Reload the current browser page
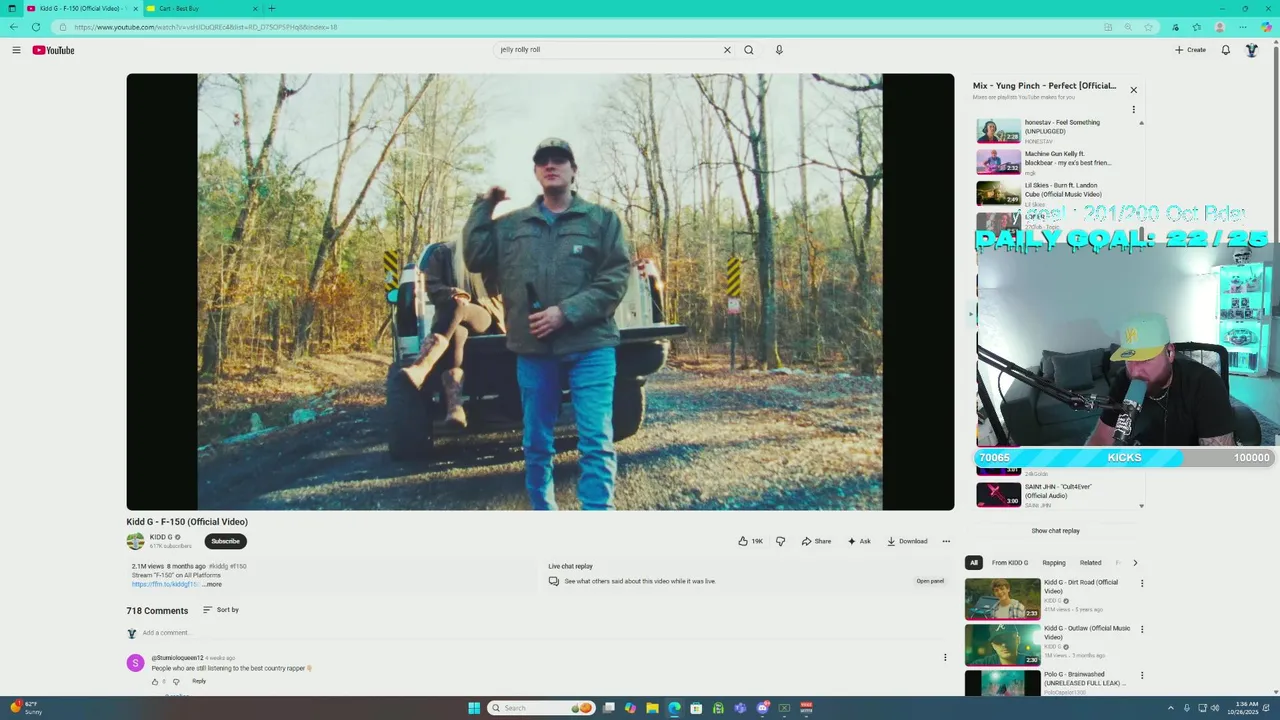 click(36, 27)
